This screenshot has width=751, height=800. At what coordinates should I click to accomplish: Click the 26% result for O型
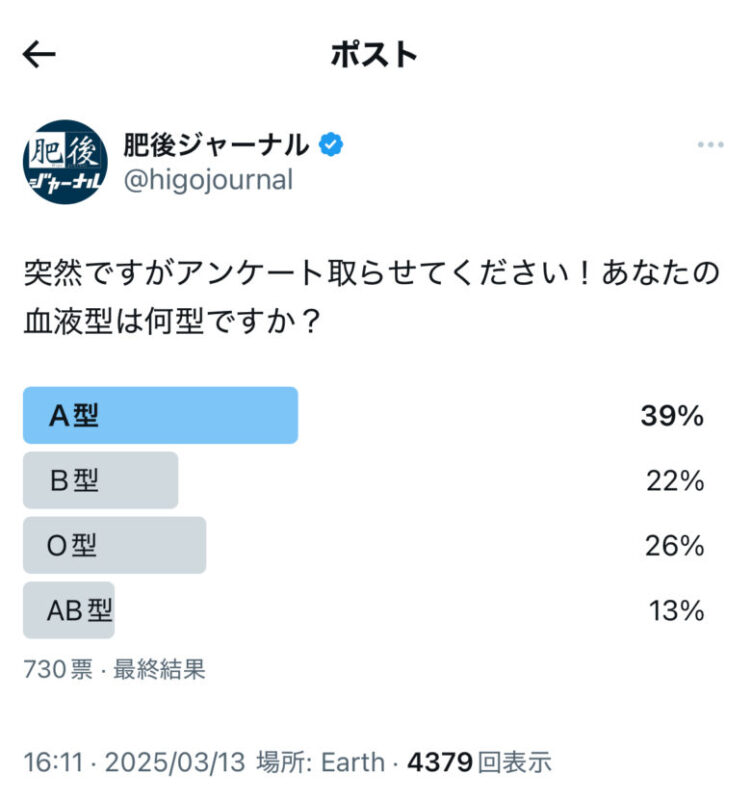pos(675,546)
